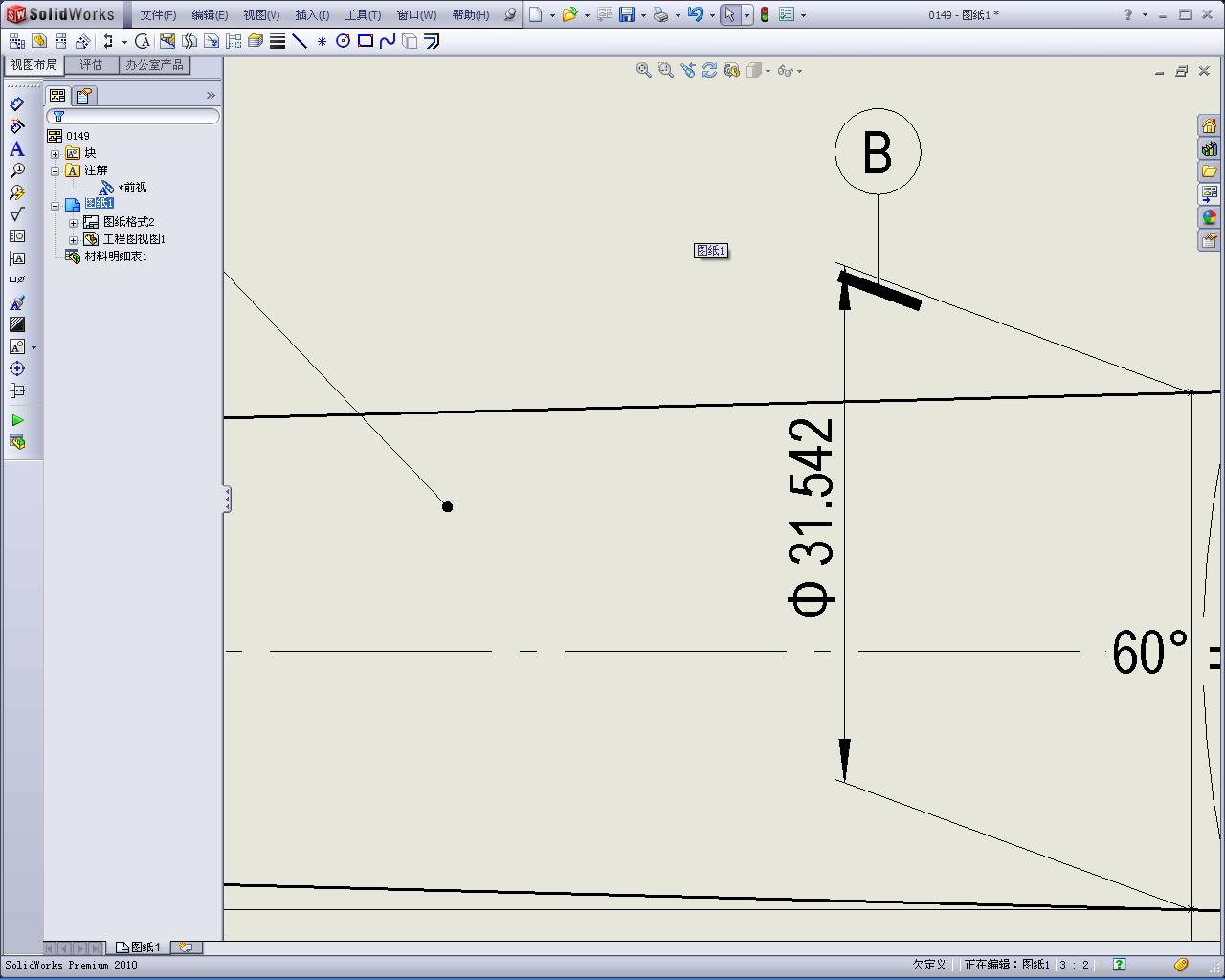Screen dimensions: 1225x980
Task: Open the display style dropdown arrow
Action: click(768, 71)
